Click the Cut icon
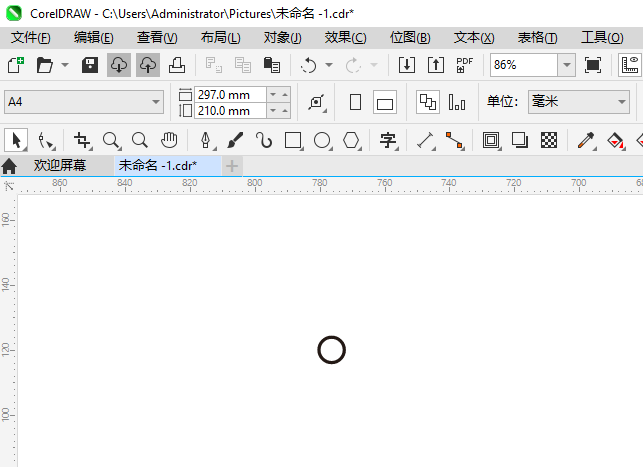The image size is (643, 467). point(214,65)
